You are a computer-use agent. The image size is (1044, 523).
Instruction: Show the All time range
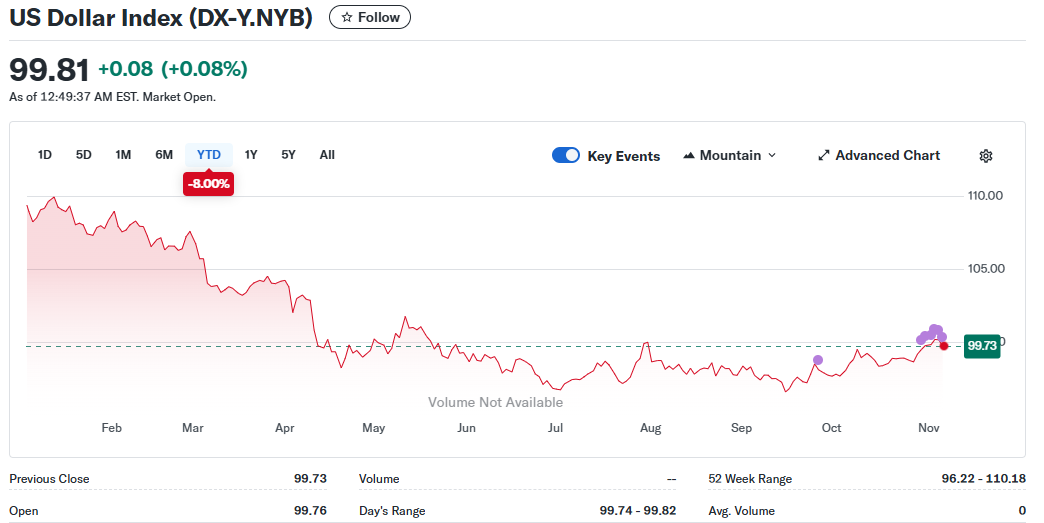[x=327, y=155]
